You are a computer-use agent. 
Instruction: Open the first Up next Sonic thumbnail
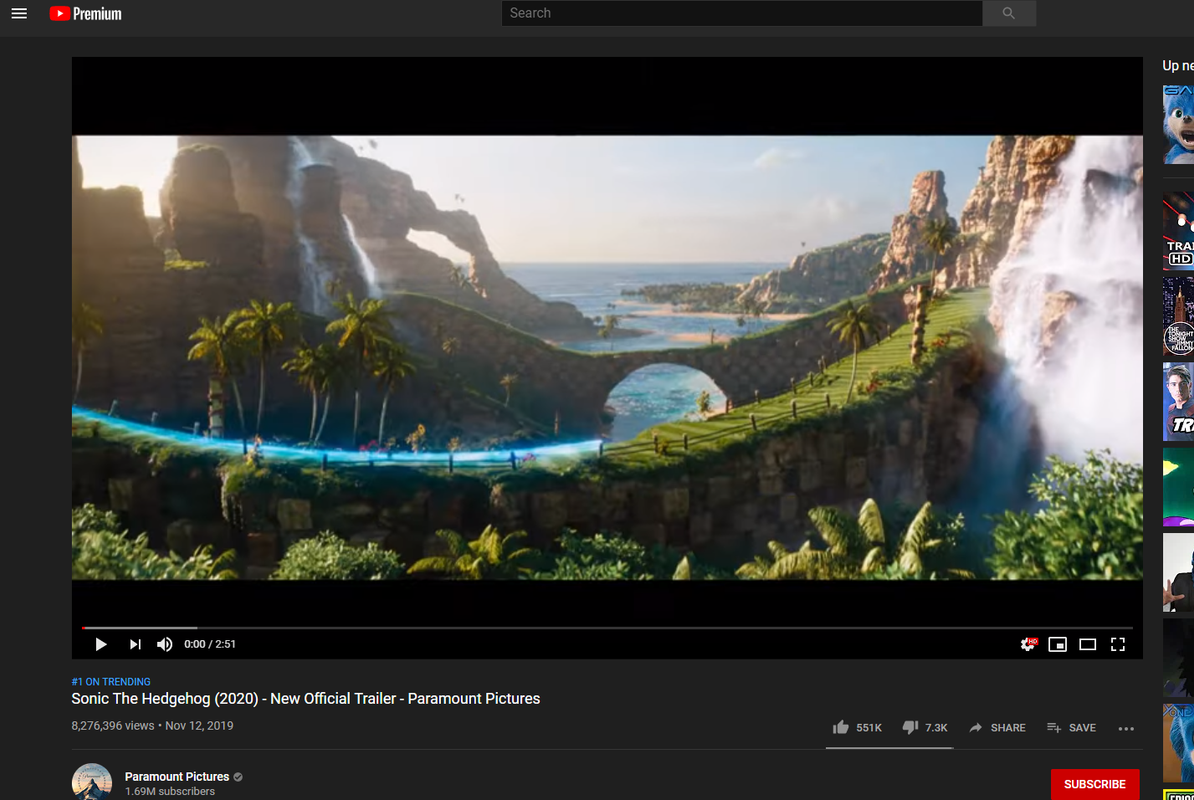(x=1179, y=125)
